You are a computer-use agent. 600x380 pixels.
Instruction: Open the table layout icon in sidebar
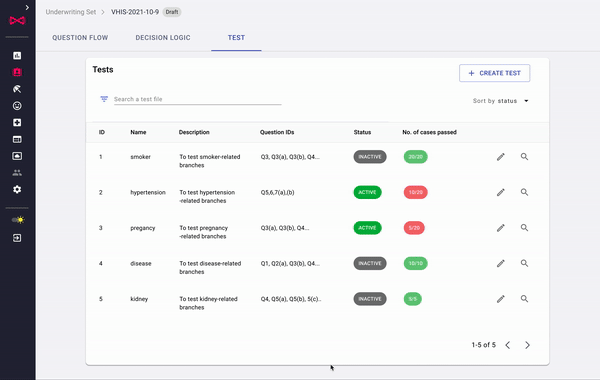[x=17, y=139]
